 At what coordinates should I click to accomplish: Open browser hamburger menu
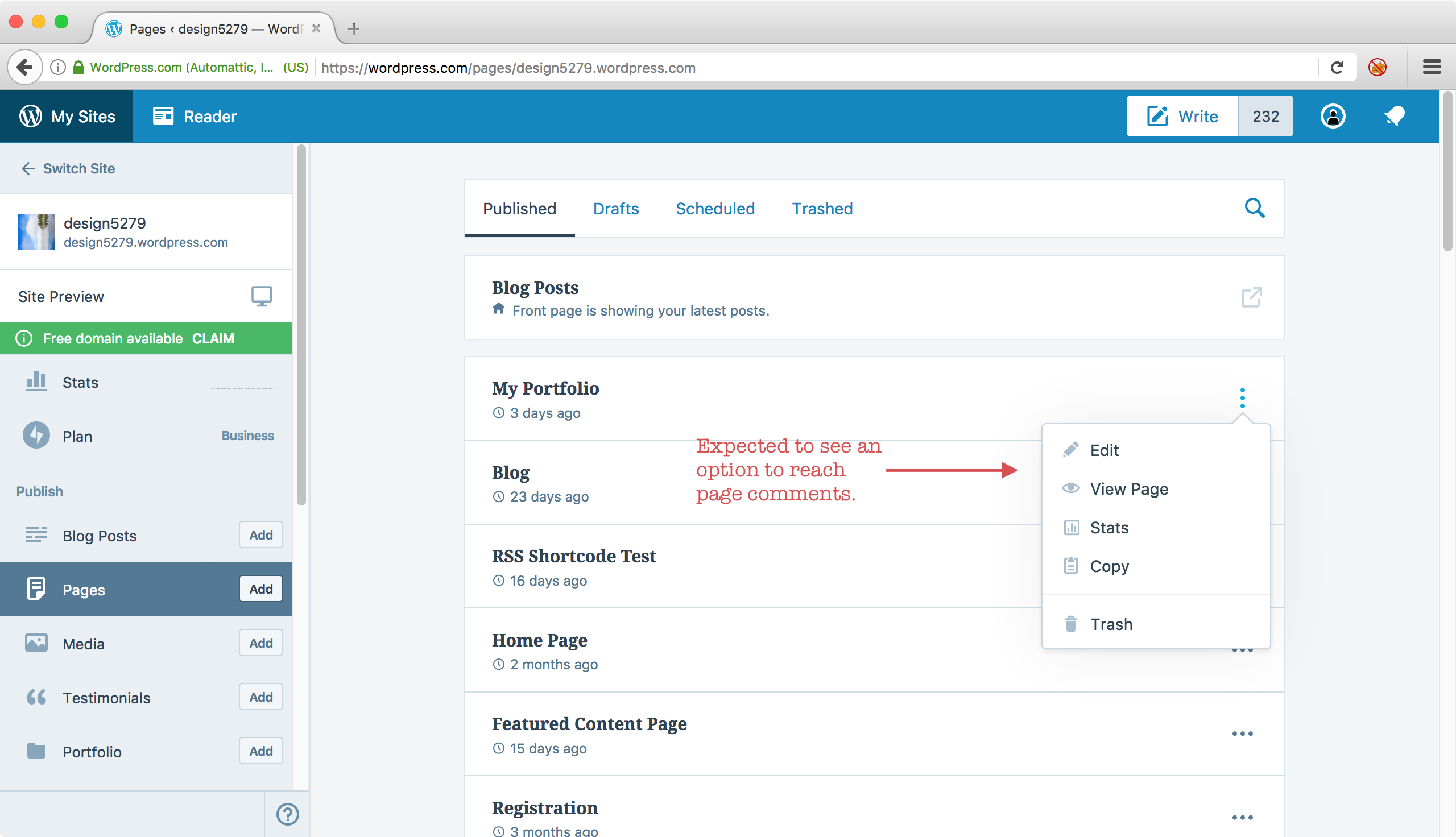click(x=1432, y=67)
